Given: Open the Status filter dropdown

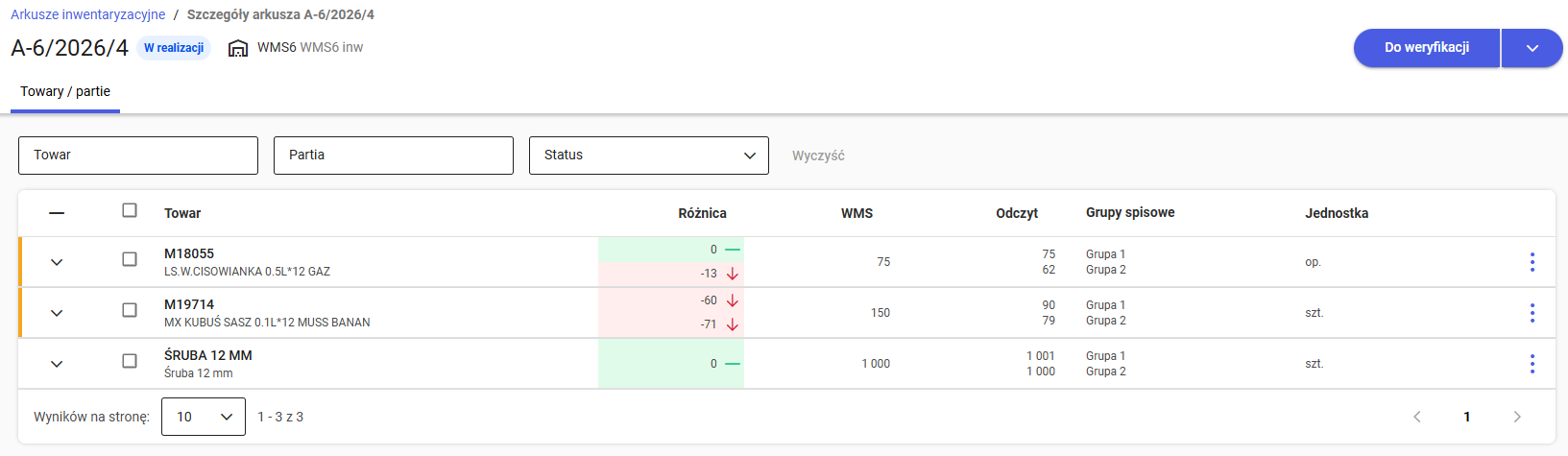Looking at the screenshot, I should (x=648, y=156).
